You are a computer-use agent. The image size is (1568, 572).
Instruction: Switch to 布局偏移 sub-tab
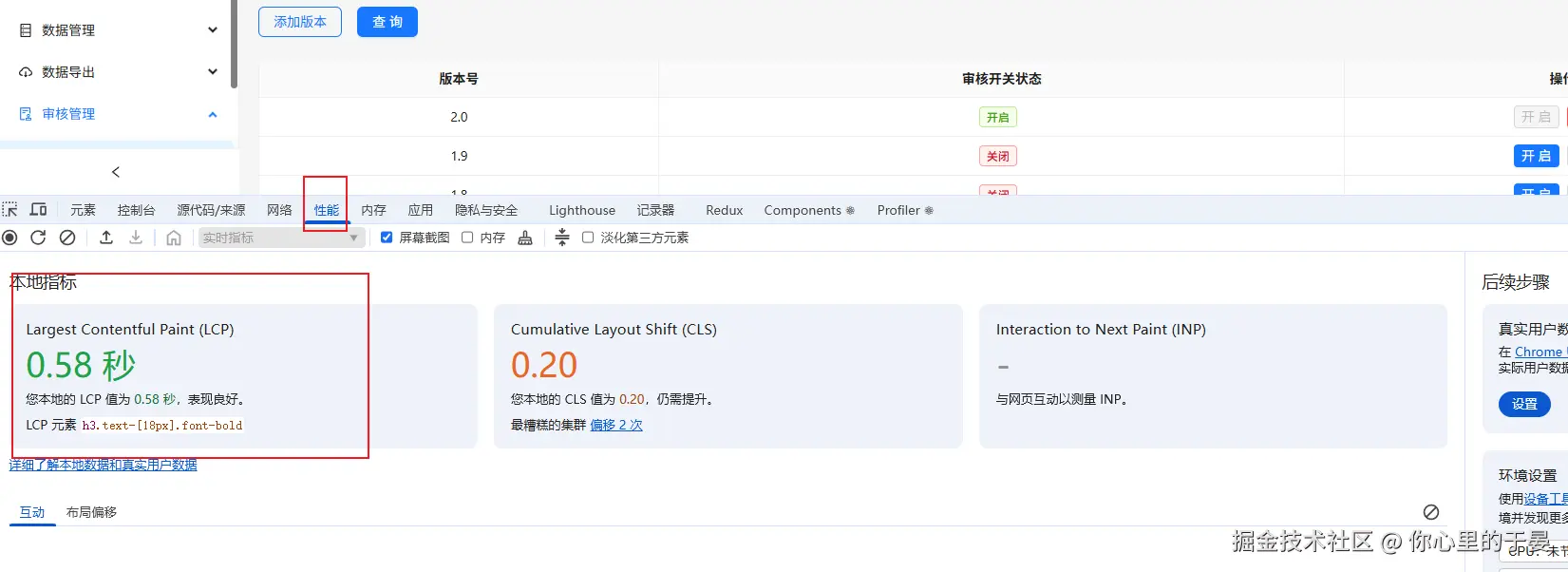coord(91,512)
